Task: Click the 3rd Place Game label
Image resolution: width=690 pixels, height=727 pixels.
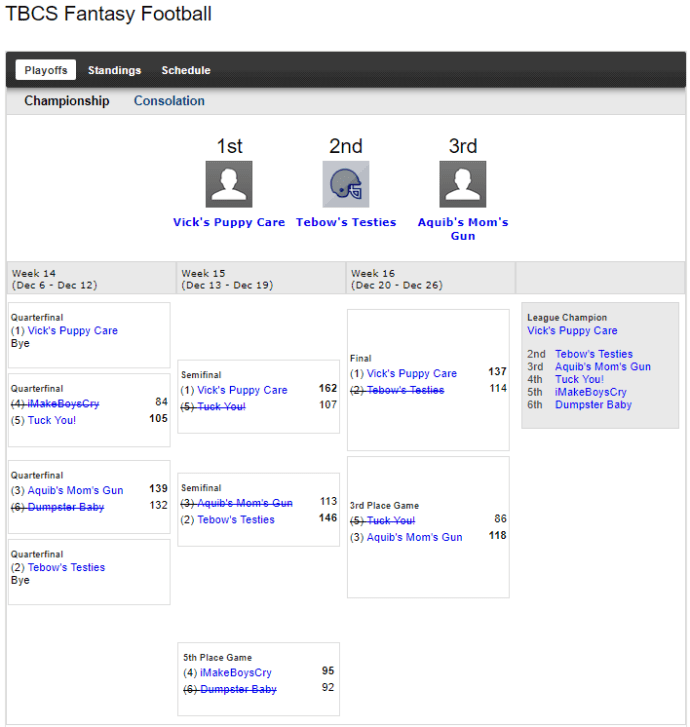Action: click(x=384, y=505)
